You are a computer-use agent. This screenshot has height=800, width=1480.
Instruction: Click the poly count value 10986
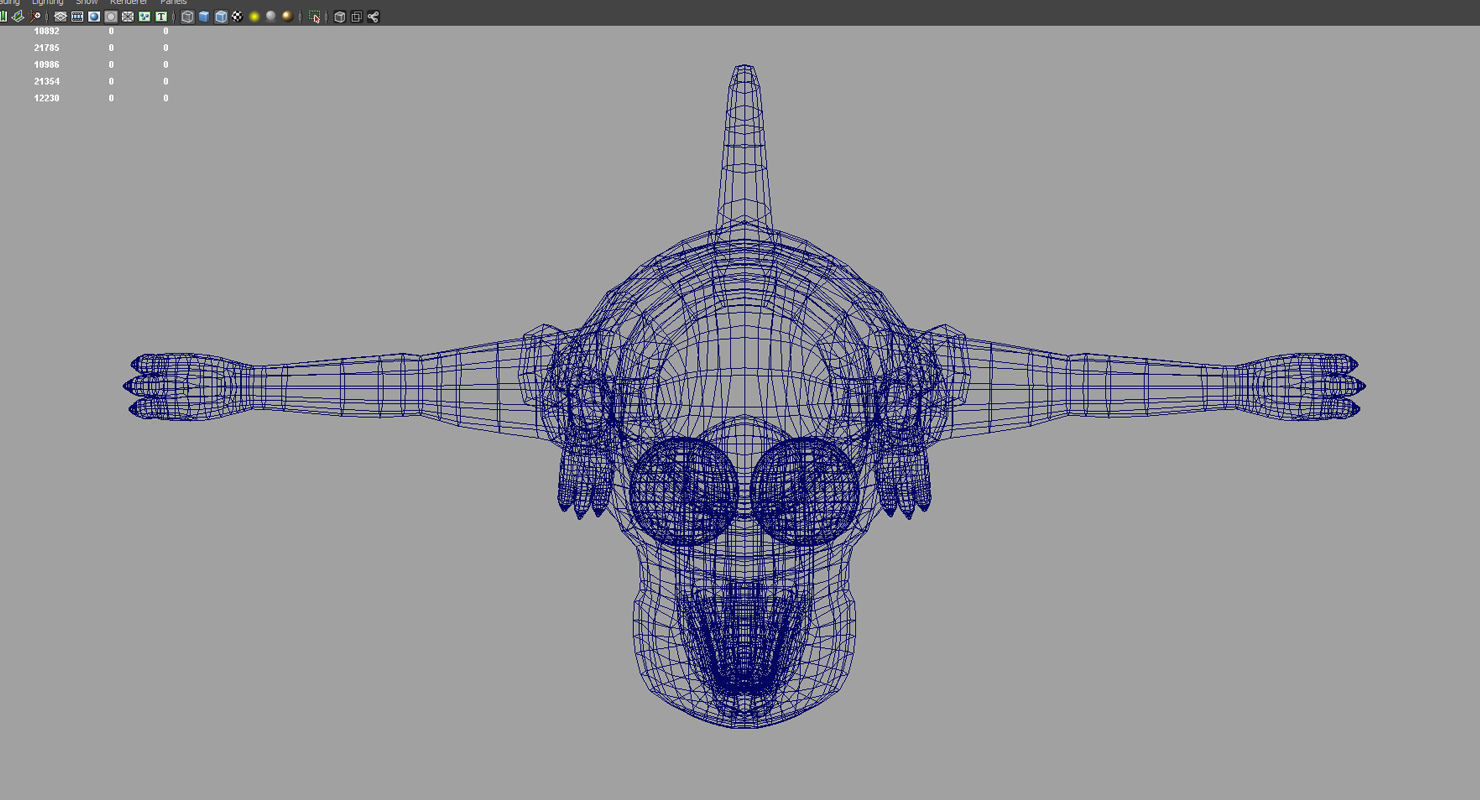coord(47,65)
